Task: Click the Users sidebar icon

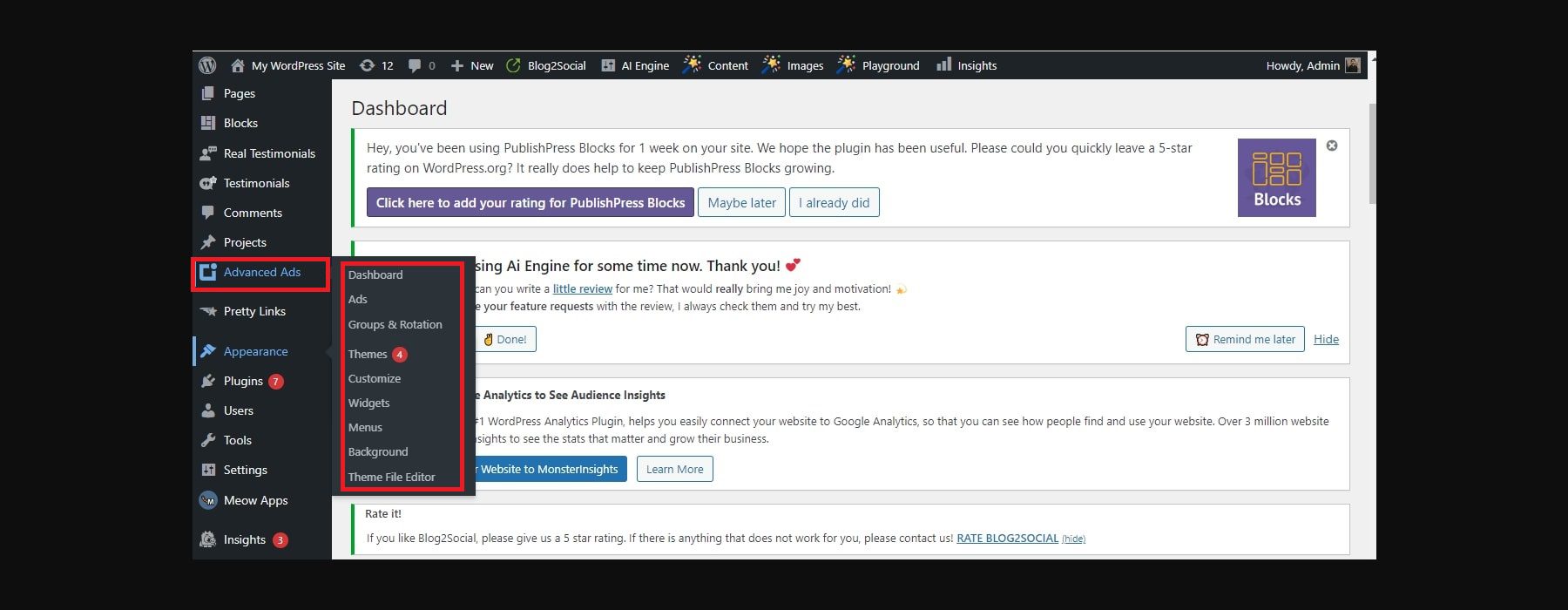Action: [x=208, y=410]
